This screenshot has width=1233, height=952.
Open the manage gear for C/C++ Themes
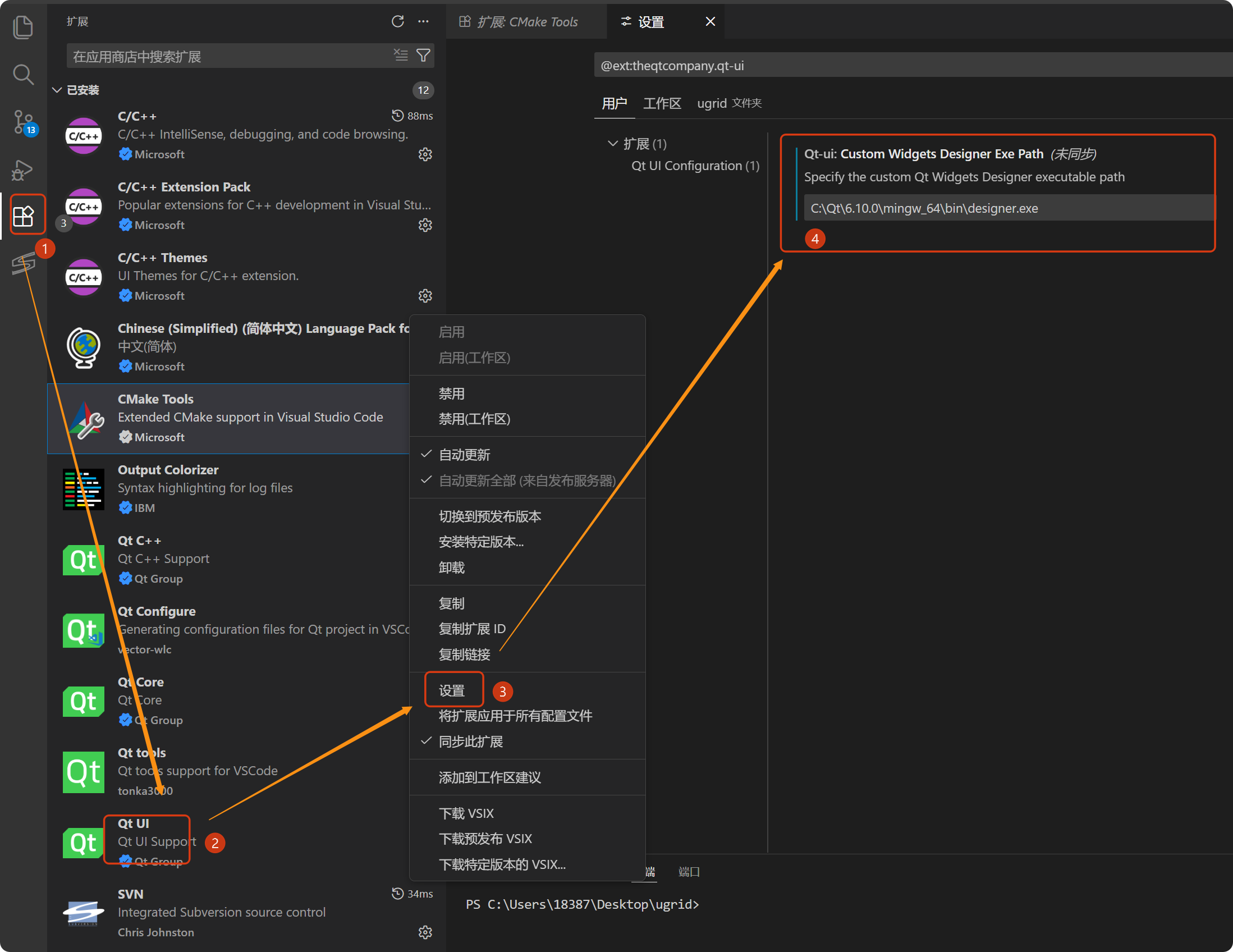click(425, 295)
